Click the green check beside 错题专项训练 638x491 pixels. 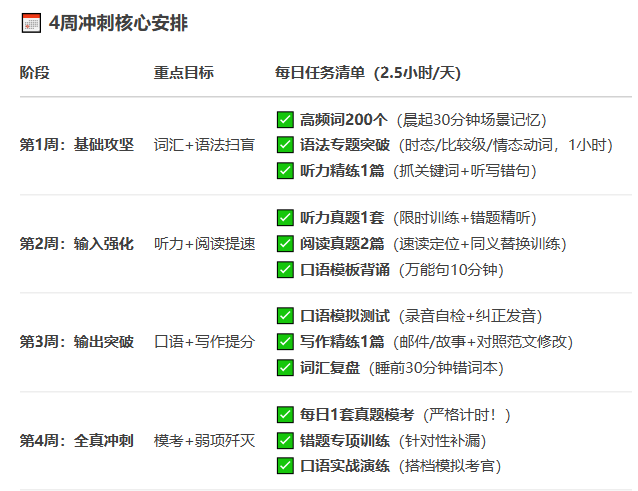coord(285,441)
